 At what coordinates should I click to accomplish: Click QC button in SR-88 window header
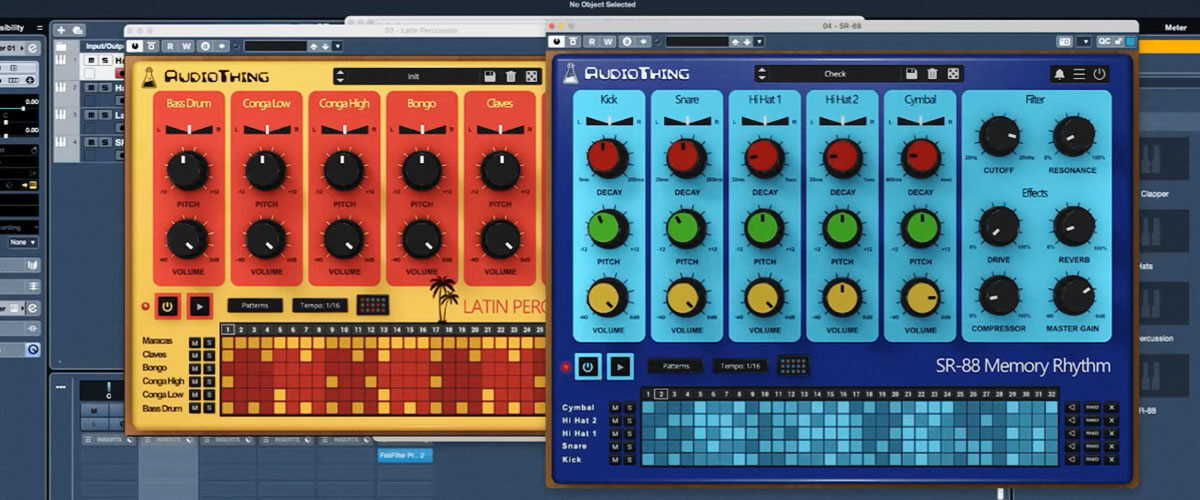pos(1104,41)
